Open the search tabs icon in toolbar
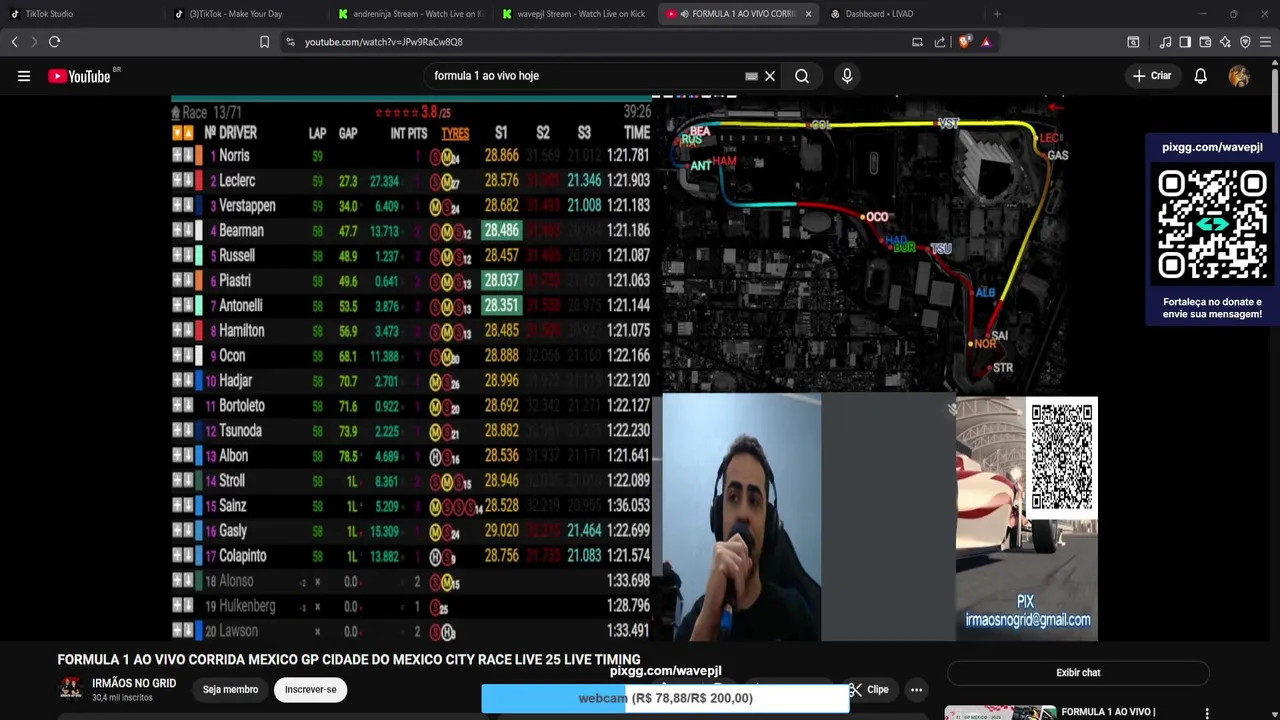The image size is (1280, 720). [1133, 42]
